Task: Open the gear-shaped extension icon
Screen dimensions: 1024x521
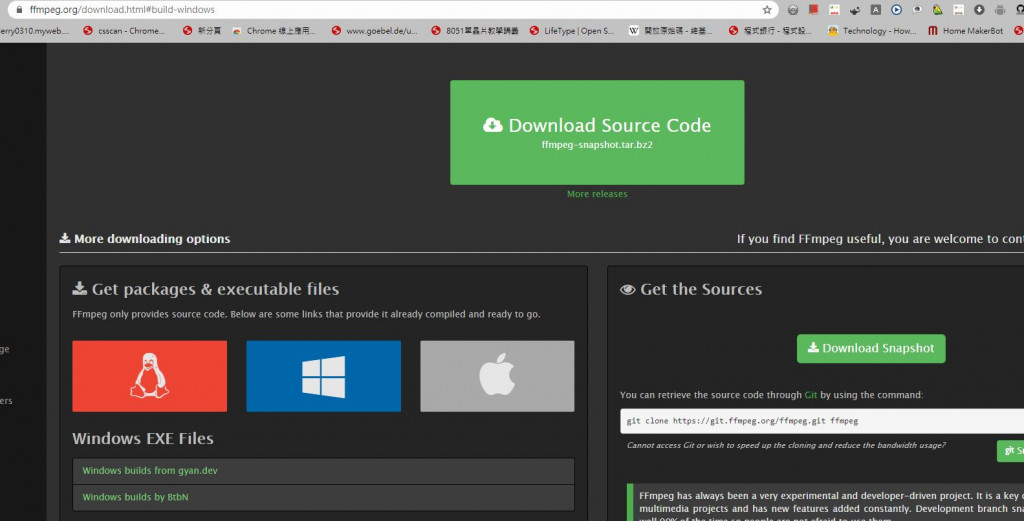Action: [793, 10]
